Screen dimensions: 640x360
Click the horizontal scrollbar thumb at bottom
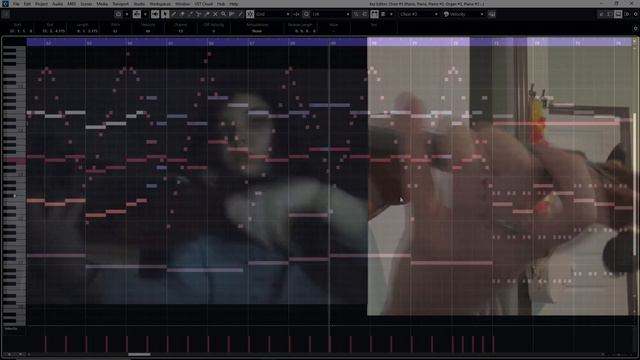139,354
